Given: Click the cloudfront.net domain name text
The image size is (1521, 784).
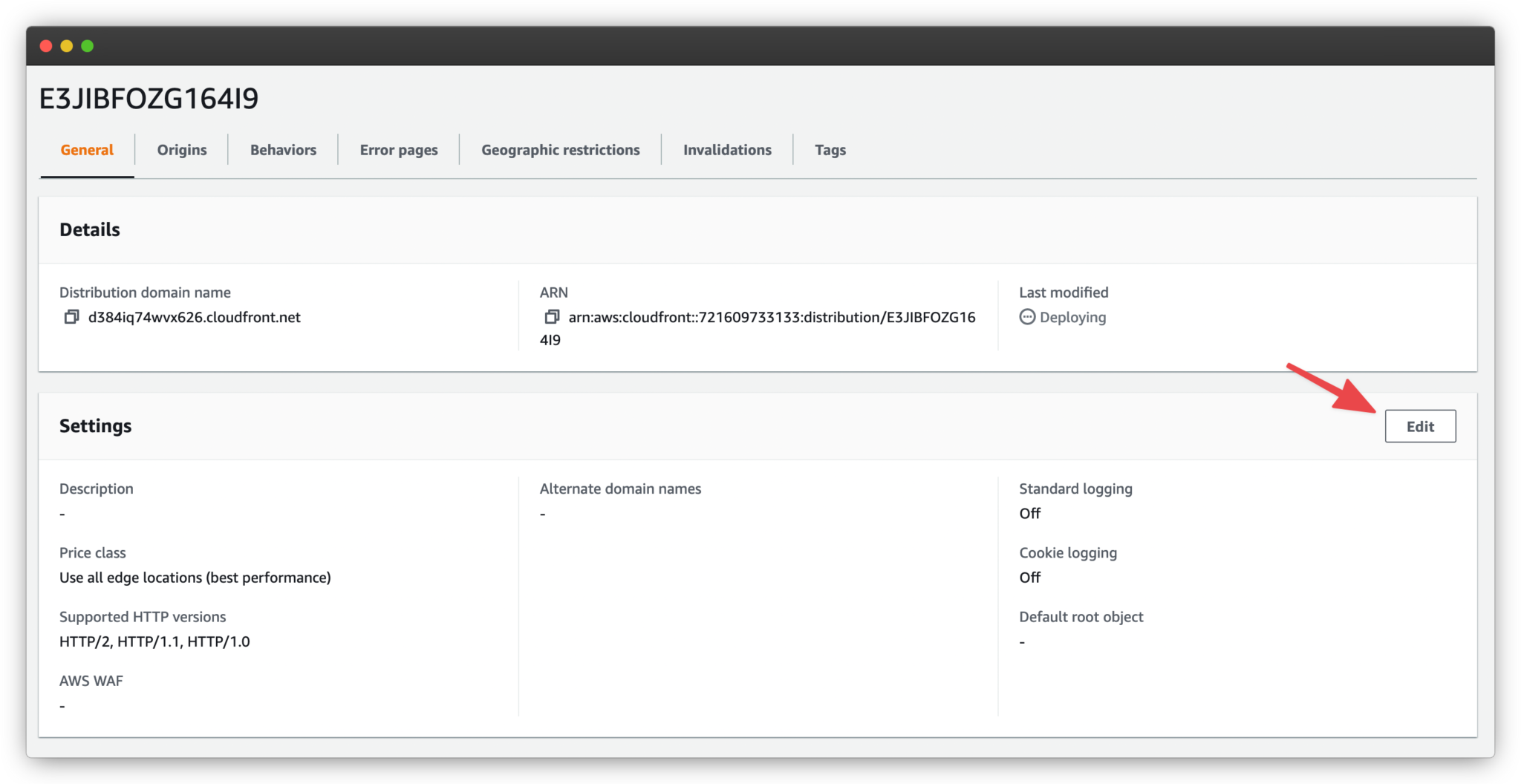Looking at the screenshot, I should click(x=194, y=317).
